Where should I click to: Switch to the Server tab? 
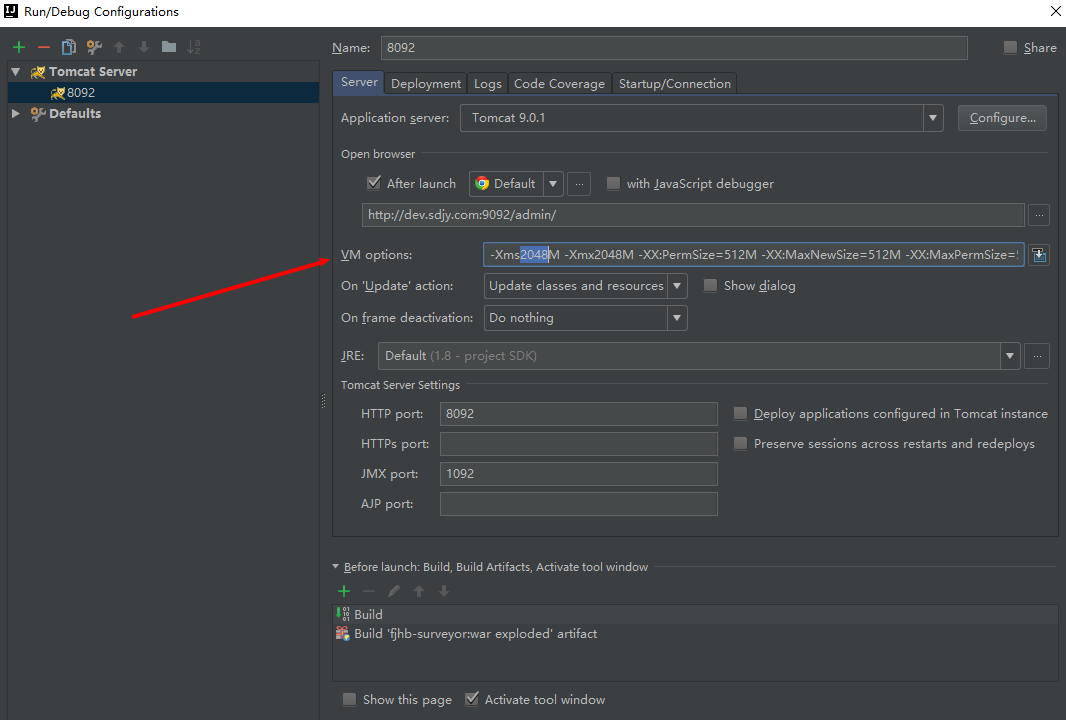tap(359, 82)
